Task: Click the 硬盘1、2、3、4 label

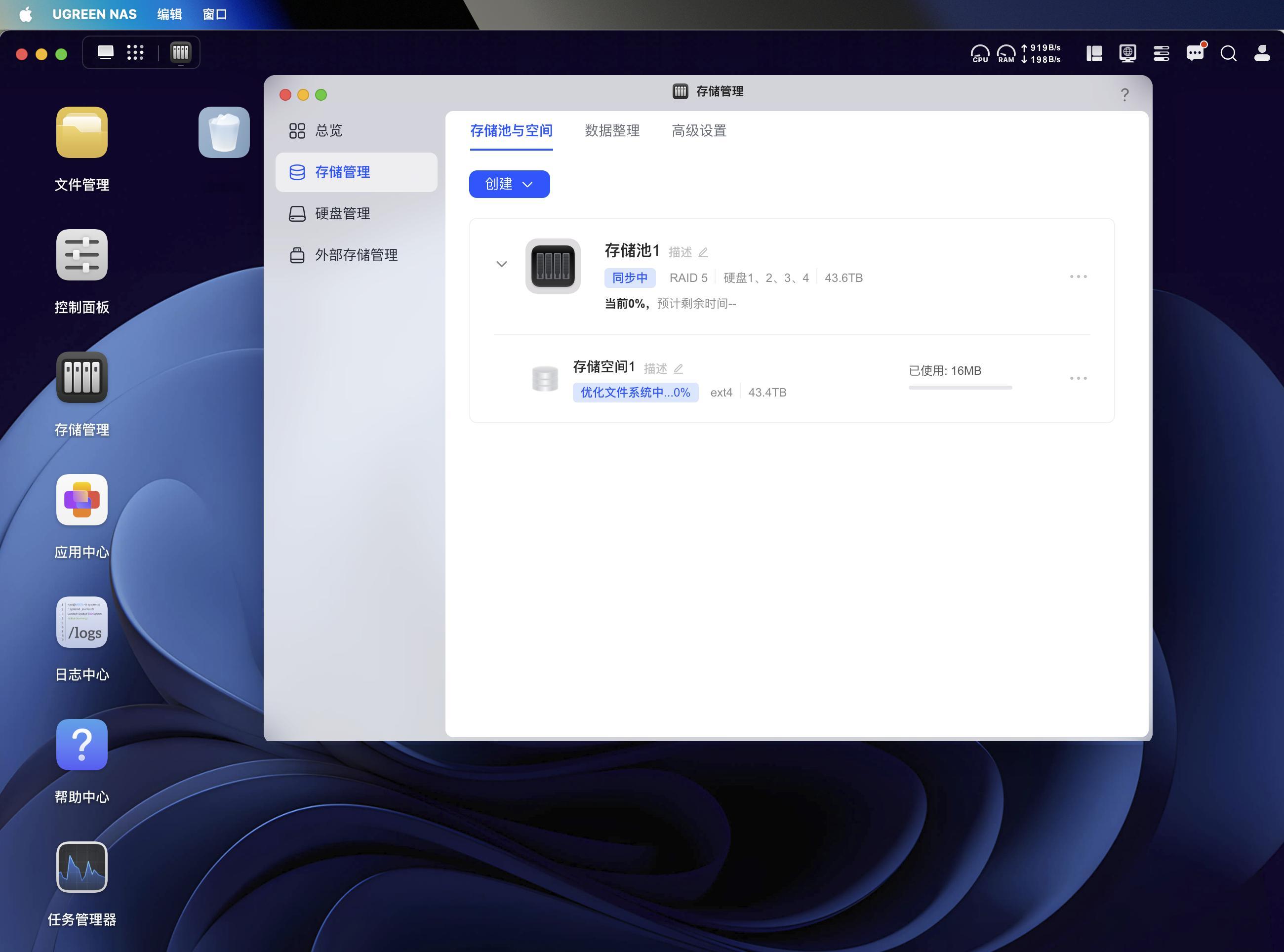Action: (766, 278)
